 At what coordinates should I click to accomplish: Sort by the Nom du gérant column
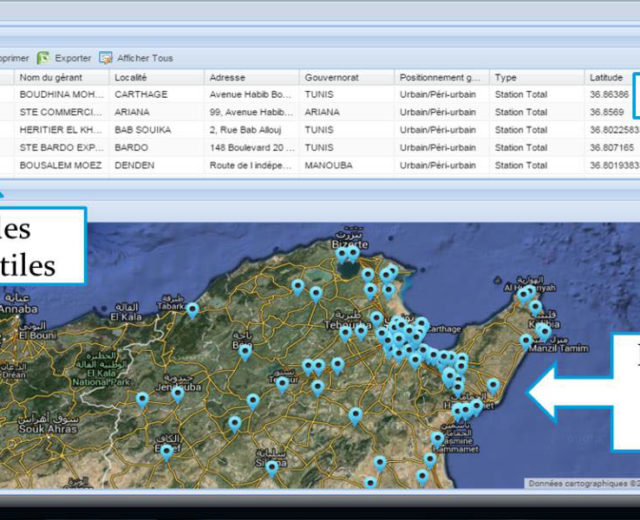50,77
